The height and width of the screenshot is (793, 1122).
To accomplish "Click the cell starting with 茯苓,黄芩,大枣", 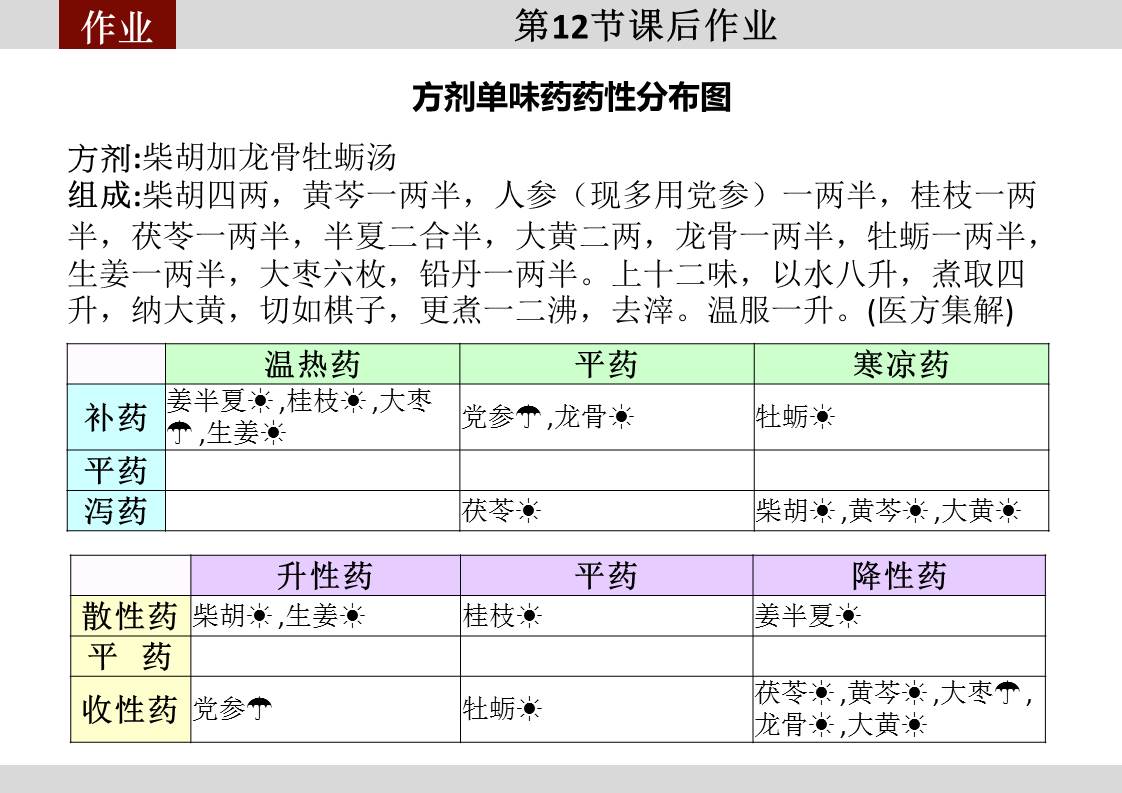I will (x=899, y=709).
